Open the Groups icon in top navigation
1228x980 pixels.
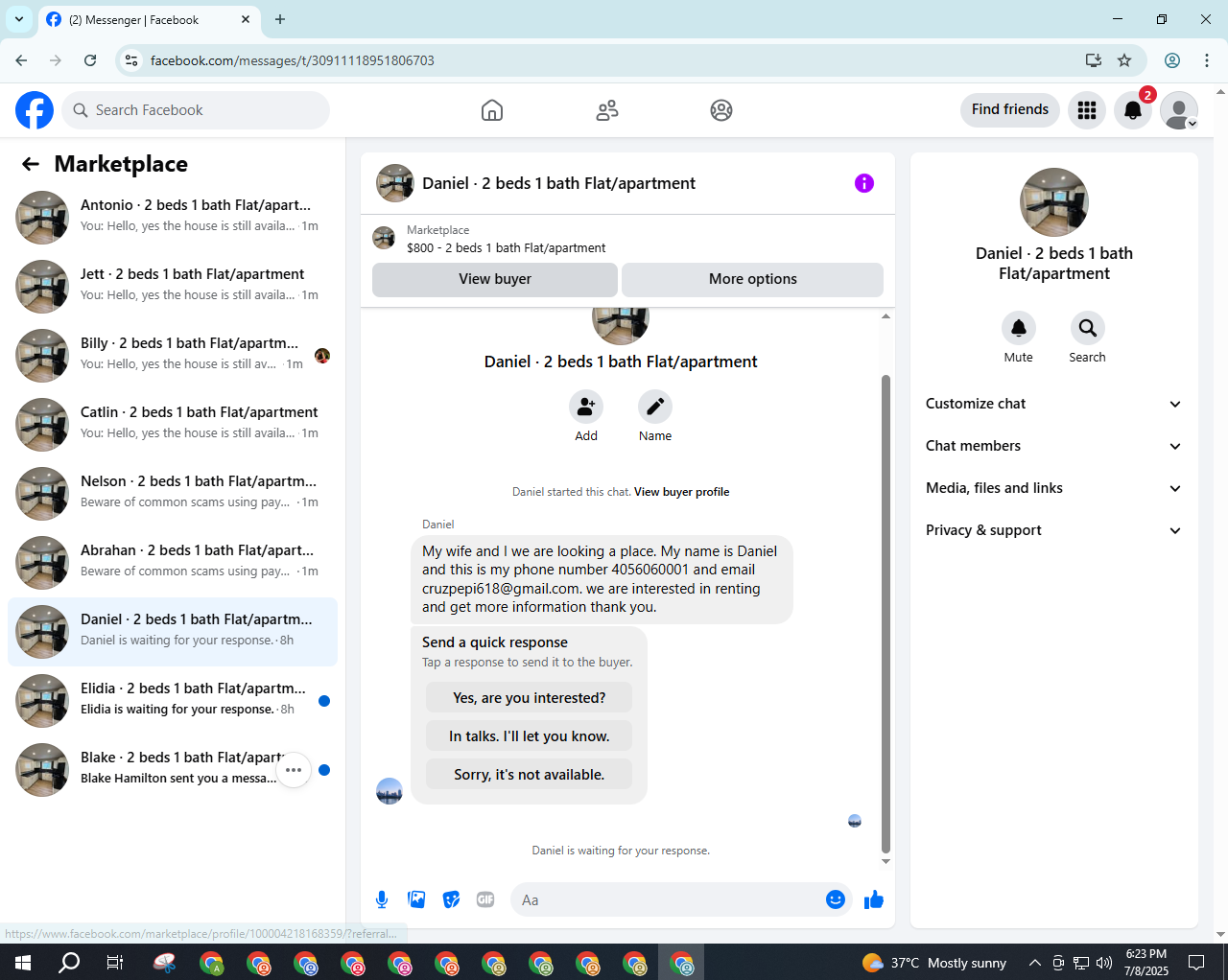(721, 110)
